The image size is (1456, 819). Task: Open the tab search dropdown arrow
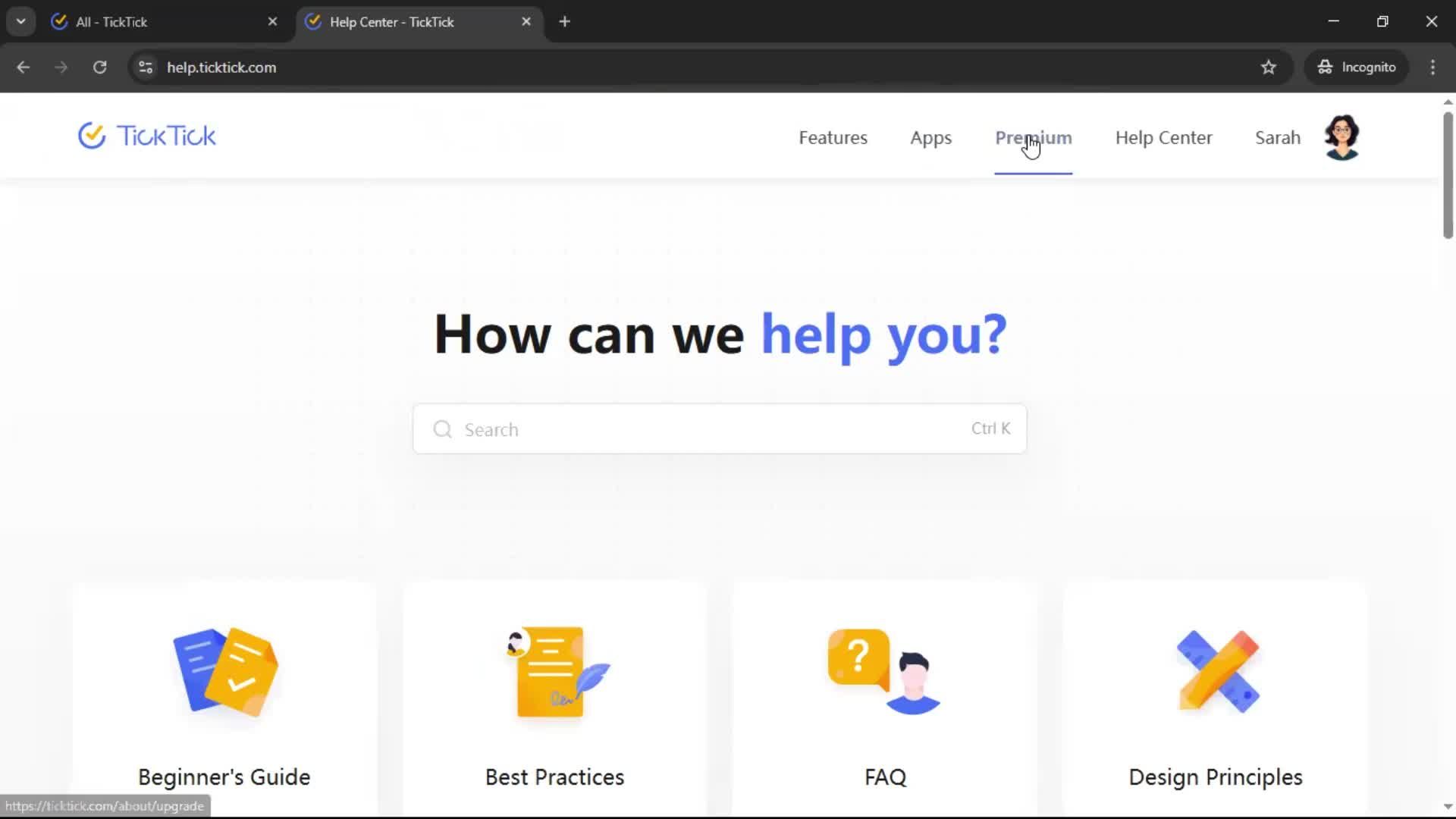pos(20,22)
